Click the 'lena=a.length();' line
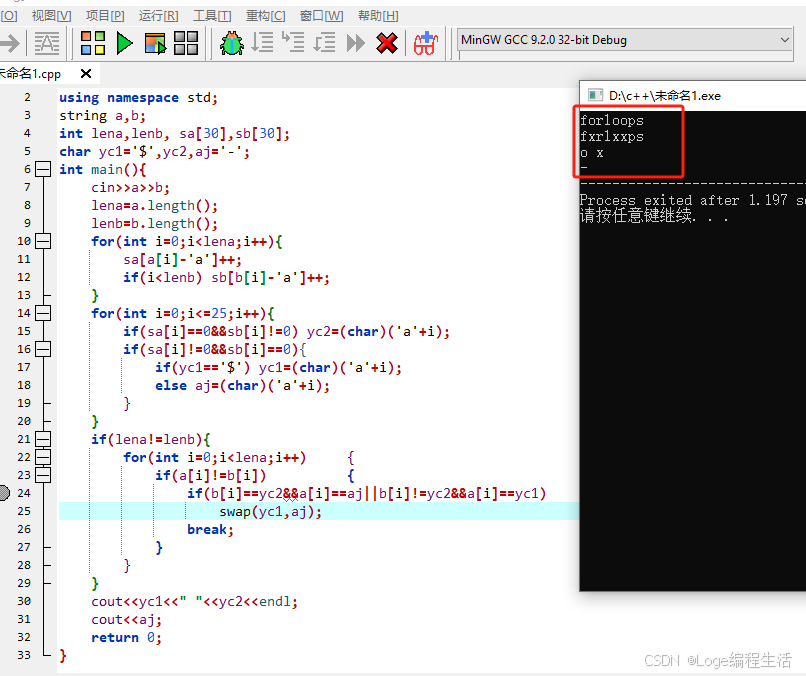806x676 pixels. coord(155,206)
